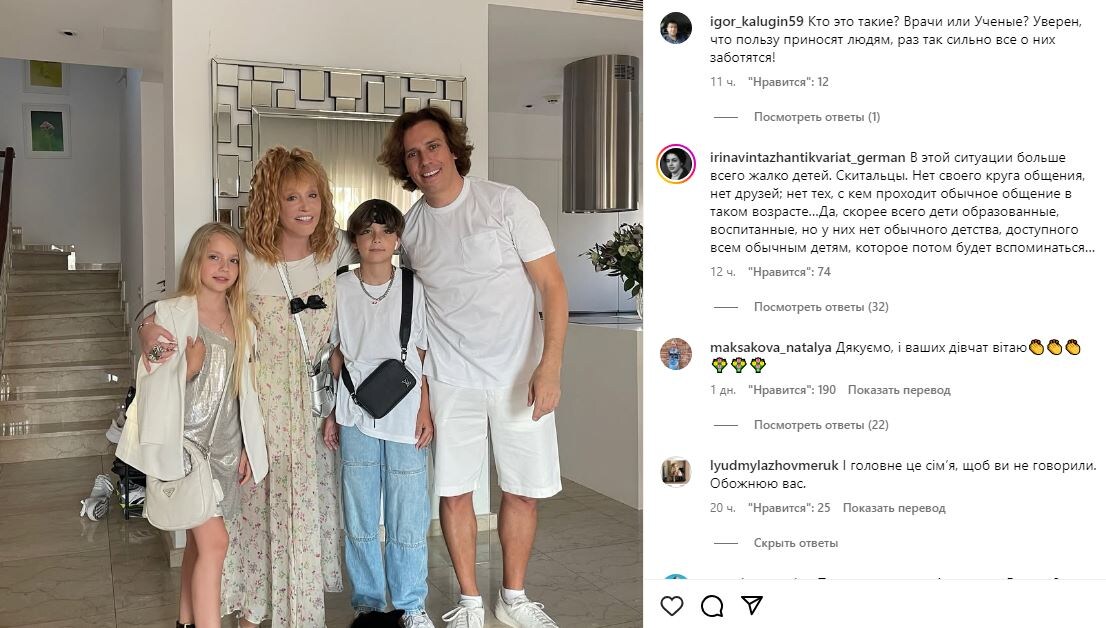
Task: Open maksakova_natalya profile avatar
Action: (x=676, y=354)
